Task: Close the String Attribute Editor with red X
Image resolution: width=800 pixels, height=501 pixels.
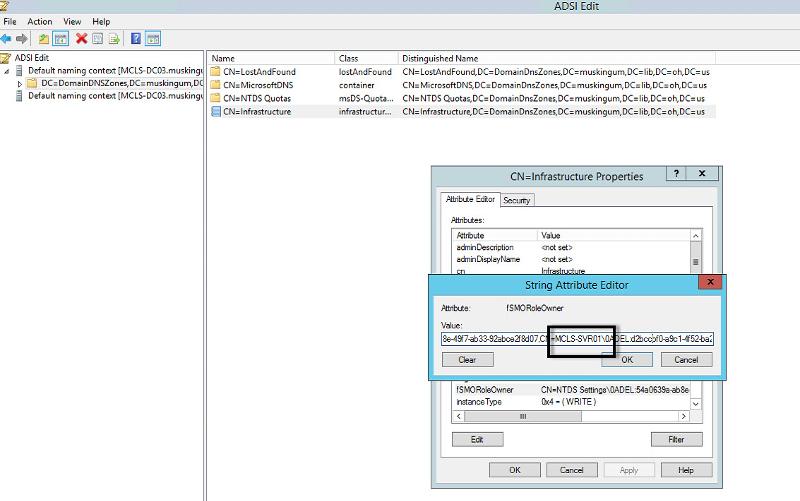Action: point(710,282)
